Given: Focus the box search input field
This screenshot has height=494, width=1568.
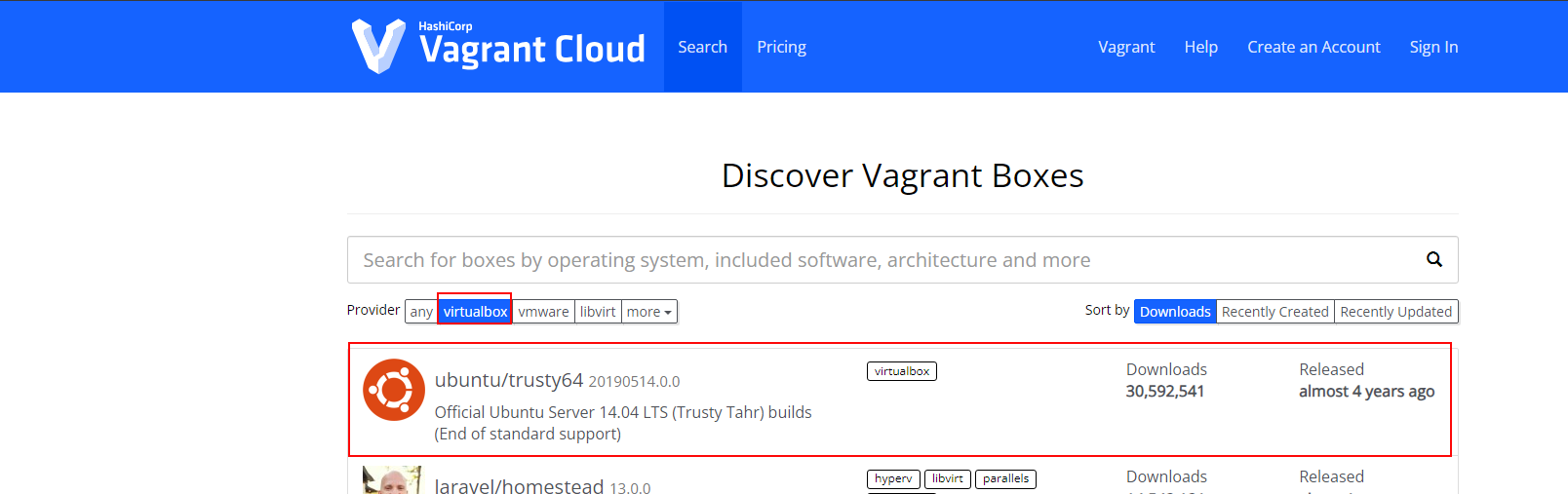Looking at the screenshot, I should point(903,260).
